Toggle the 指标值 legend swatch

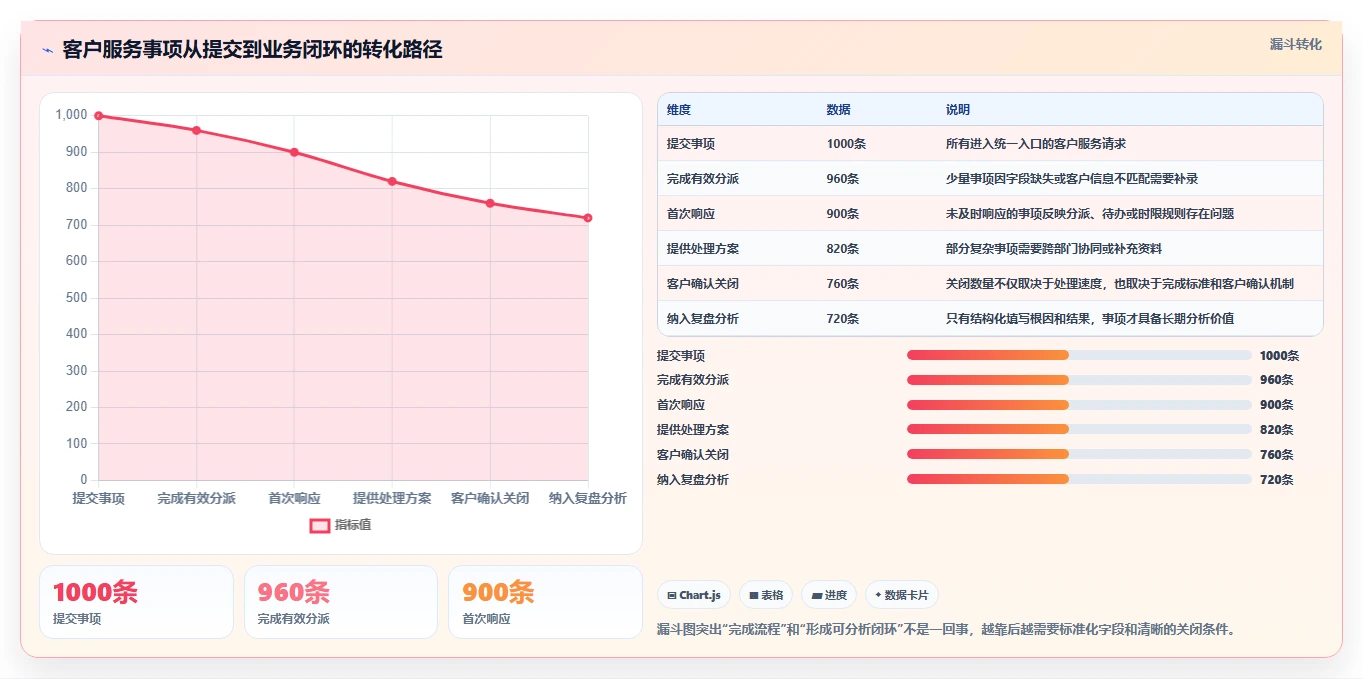point(319,525)
